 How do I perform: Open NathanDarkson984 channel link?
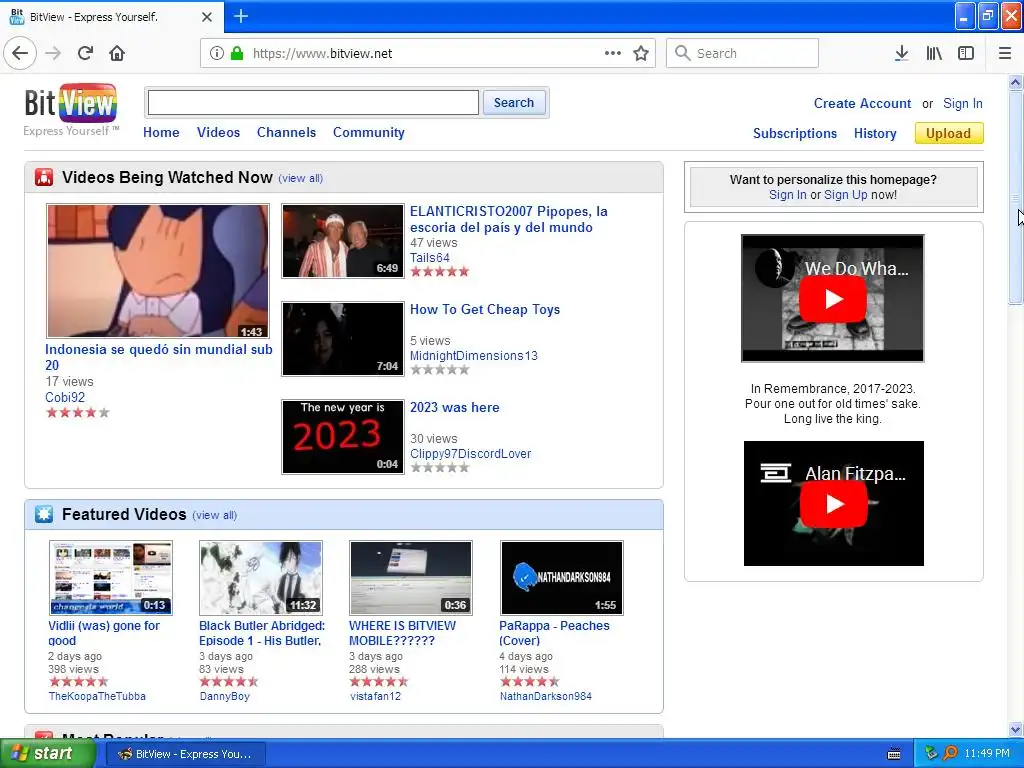pos(546,696)
